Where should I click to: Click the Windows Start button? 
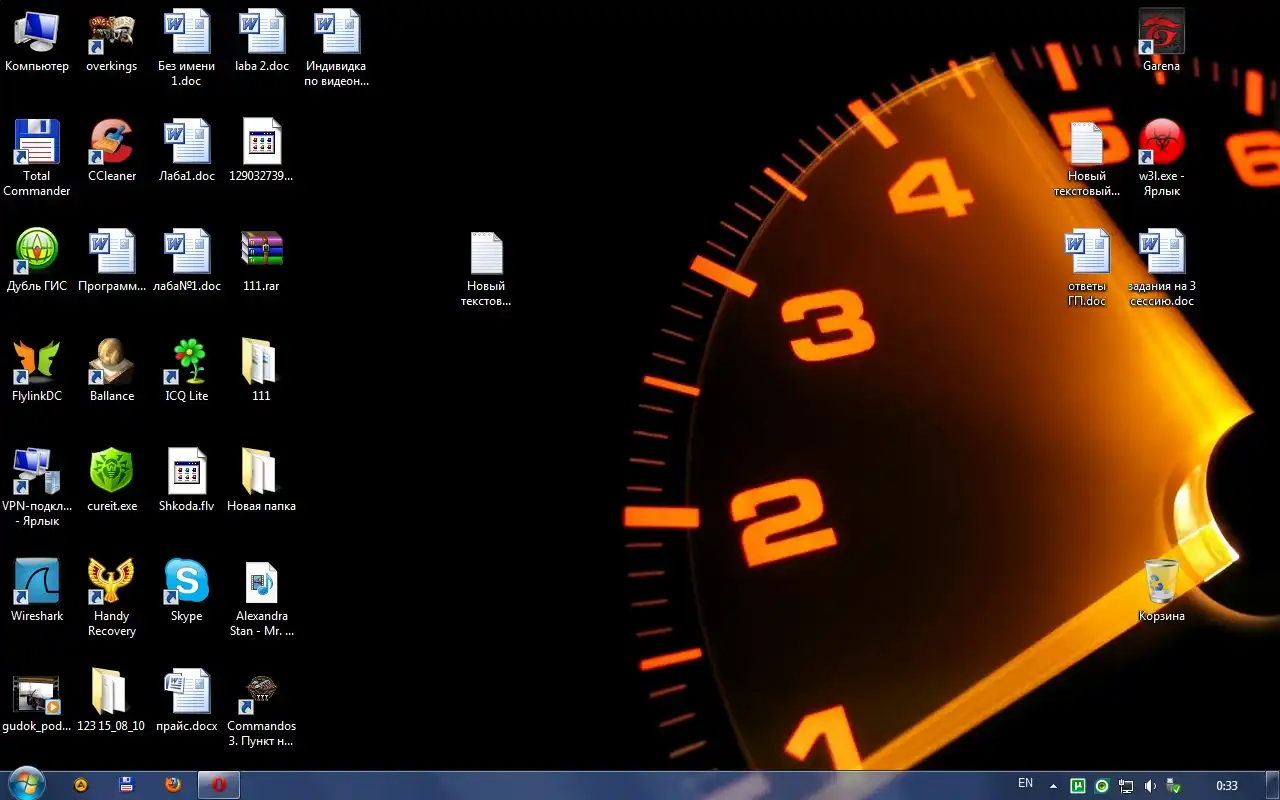(x=26, y=785)
